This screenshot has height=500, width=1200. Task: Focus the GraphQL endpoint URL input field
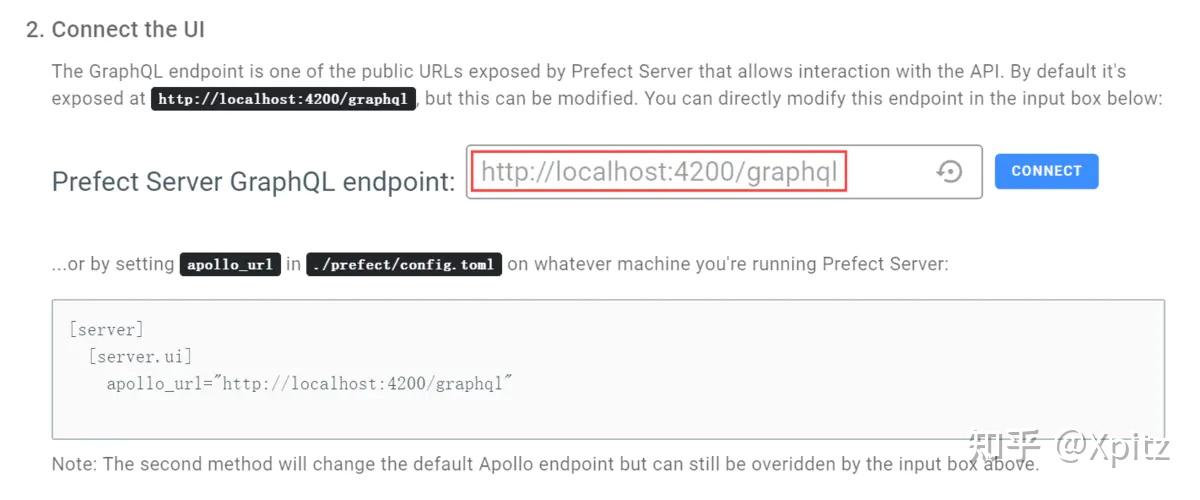660,172
